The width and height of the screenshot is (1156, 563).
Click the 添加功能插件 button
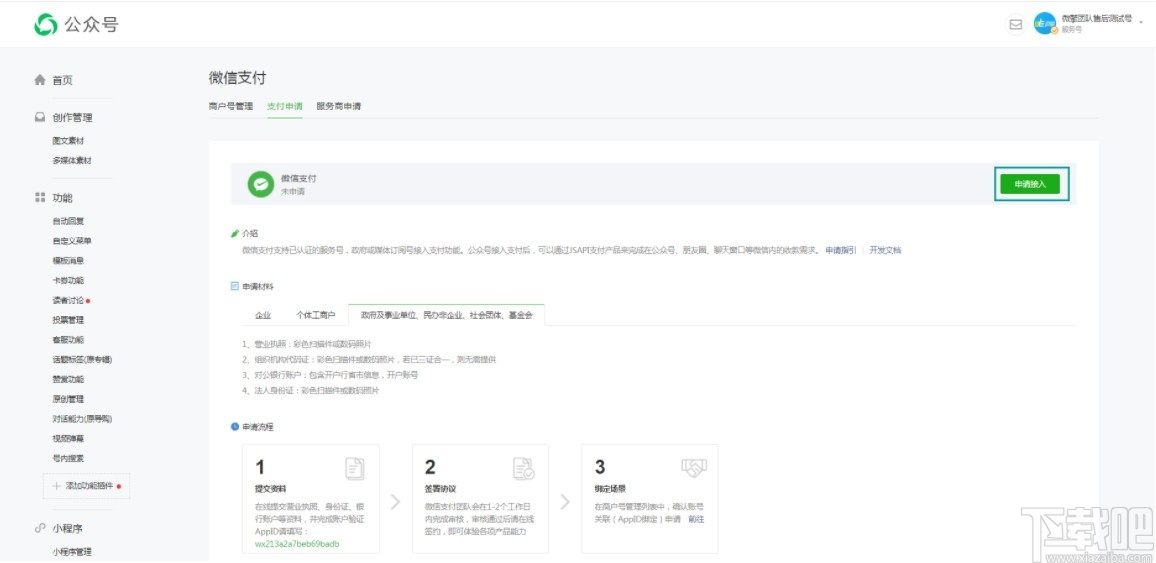87,486
